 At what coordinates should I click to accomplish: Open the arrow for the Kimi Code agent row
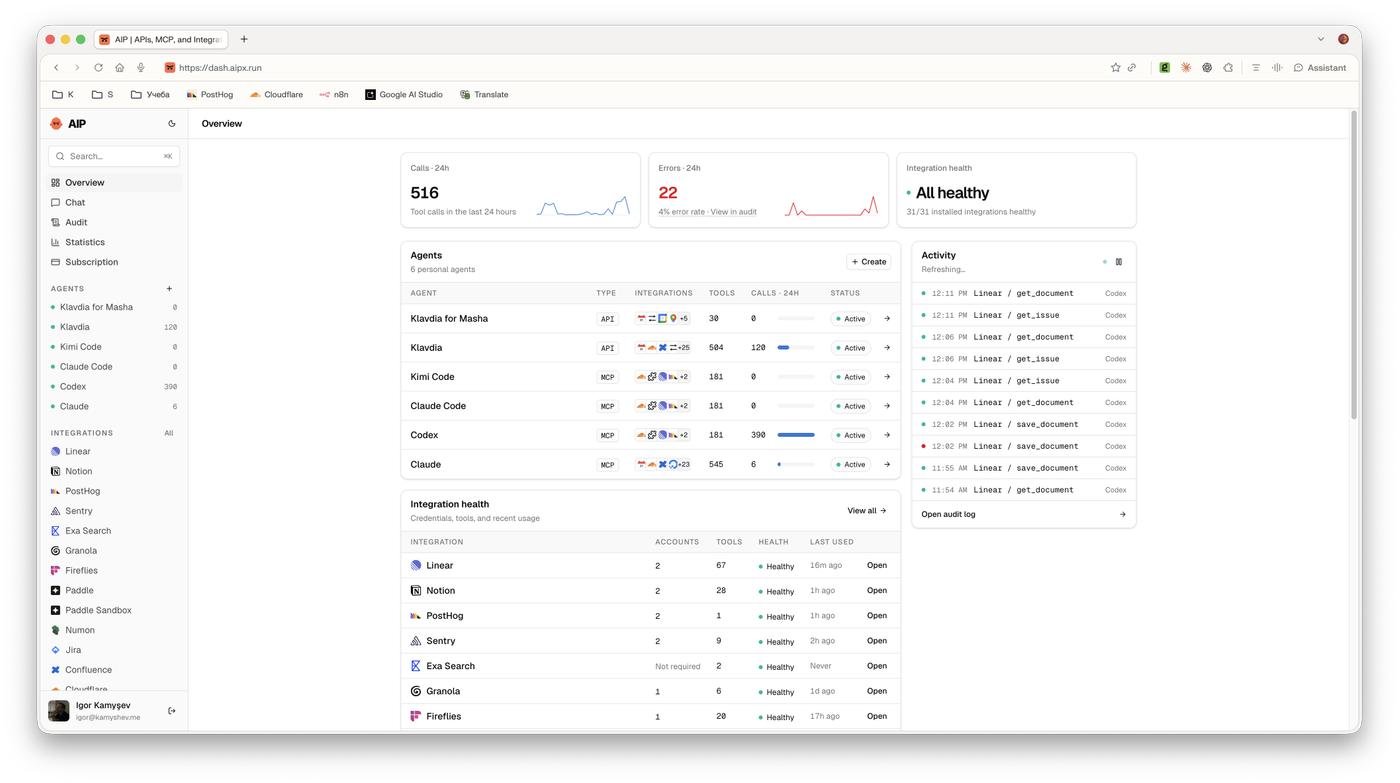click(x=887, y=377)
